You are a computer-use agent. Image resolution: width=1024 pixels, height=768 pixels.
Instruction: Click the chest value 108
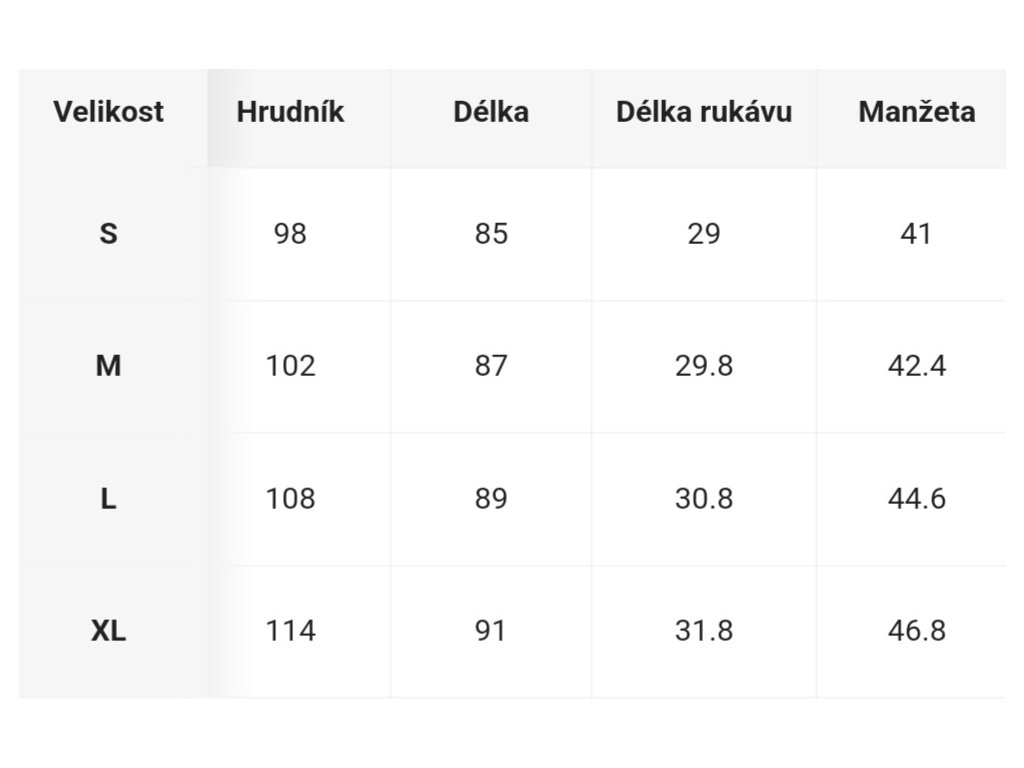(x=290, y=499)
